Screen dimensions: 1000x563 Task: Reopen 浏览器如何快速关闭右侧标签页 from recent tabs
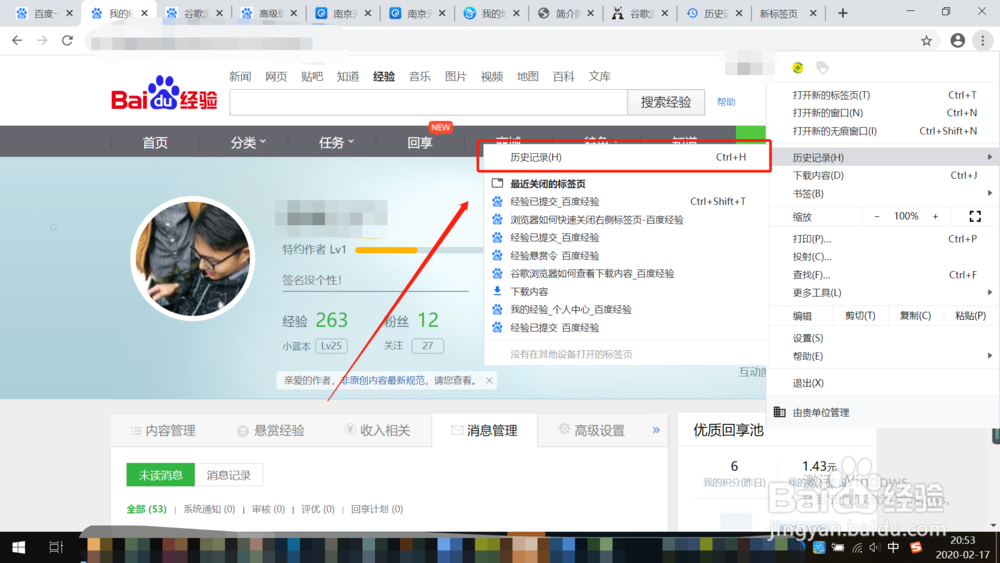pyautogui.click(x=596, y=219)
